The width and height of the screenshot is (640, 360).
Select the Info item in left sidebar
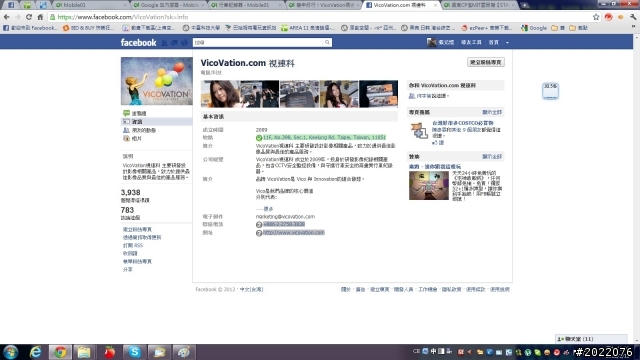point(157,122)
